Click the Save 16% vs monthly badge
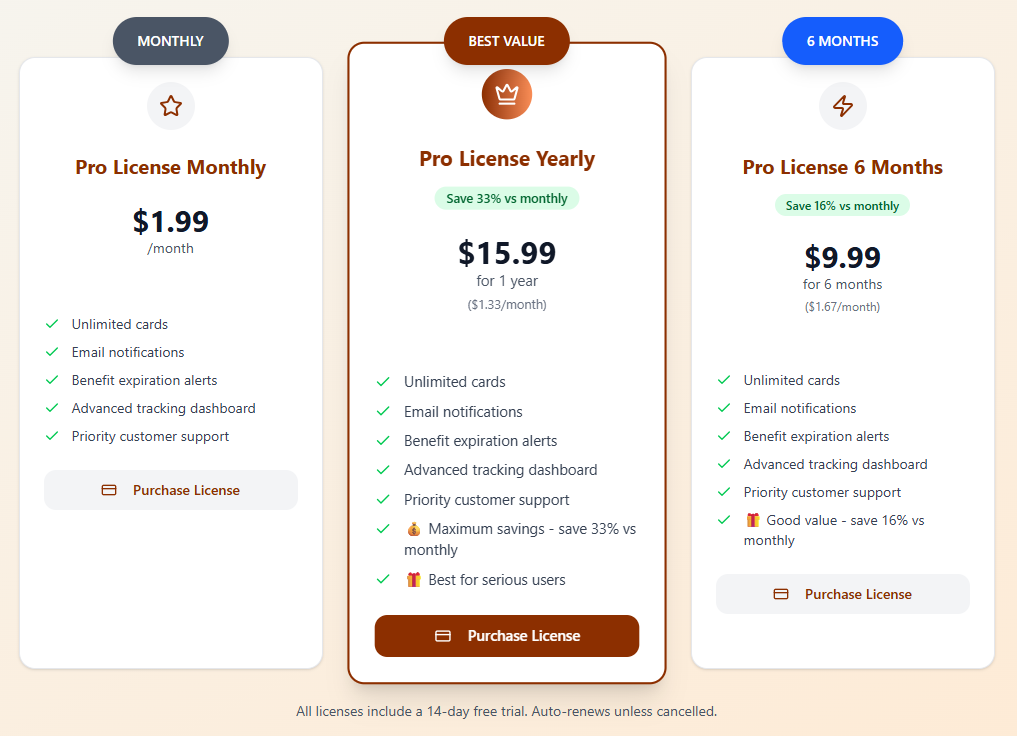 click(x=842, y=204)
